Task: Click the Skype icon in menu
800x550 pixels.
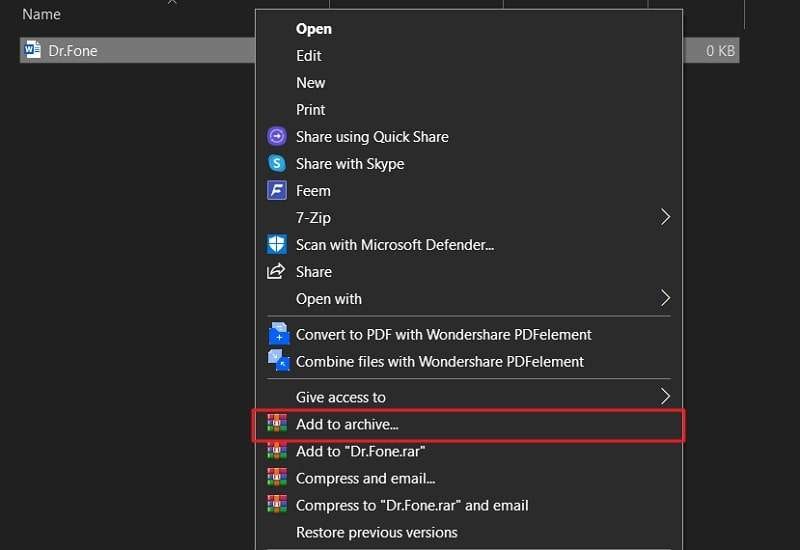Action: click(x=277, y=164)
